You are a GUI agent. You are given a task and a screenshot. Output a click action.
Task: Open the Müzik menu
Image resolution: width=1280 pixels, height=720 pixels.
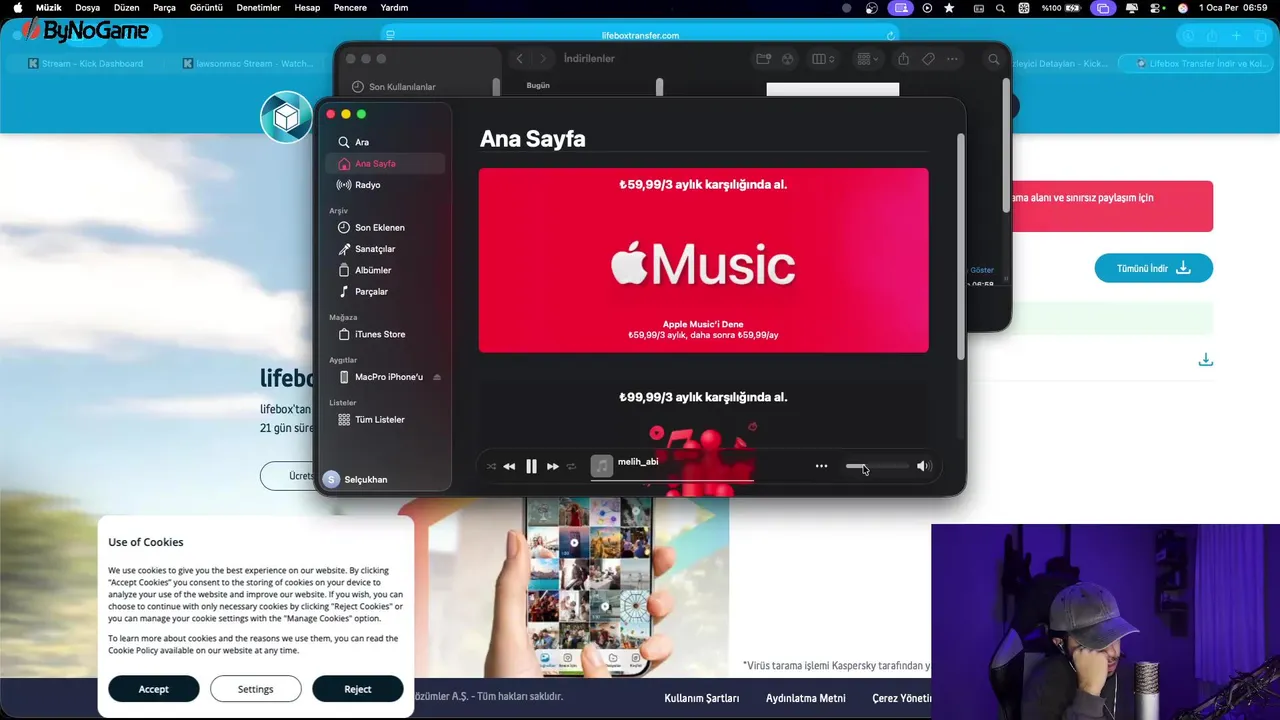click(x=49, y=7)
